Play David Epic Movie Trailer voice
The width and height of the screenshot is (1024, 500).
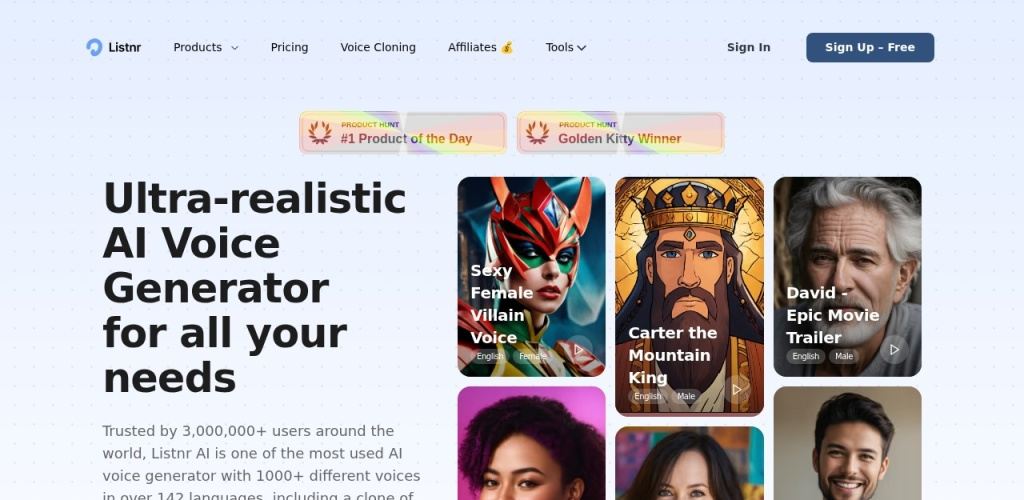[894, 350]
